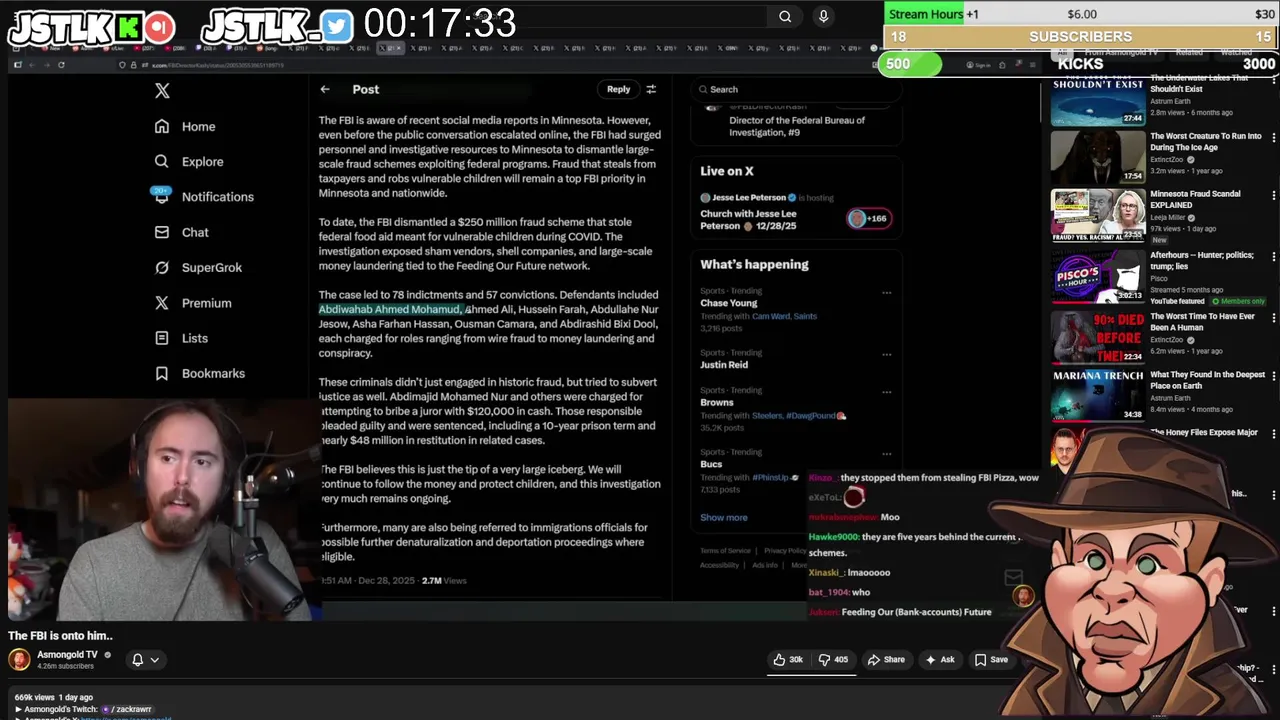Click the X Search field
The width and height of the screenshot is (1280, 720).
point(795,89)
